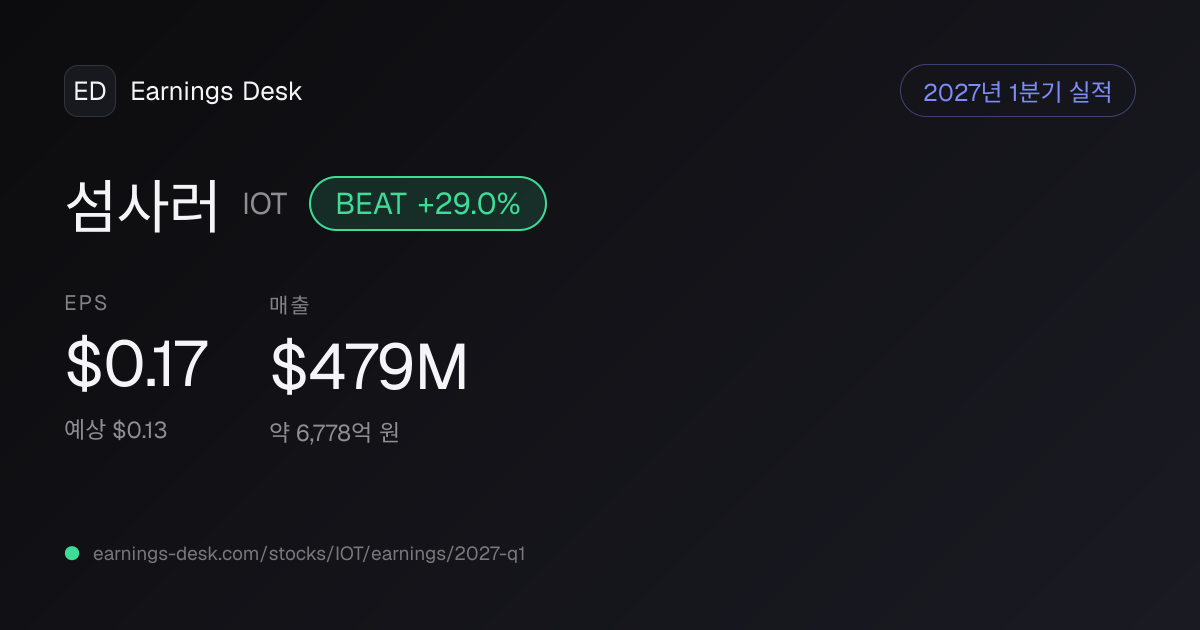Click the 예상 $0.13 estimate text

[116, 430]
